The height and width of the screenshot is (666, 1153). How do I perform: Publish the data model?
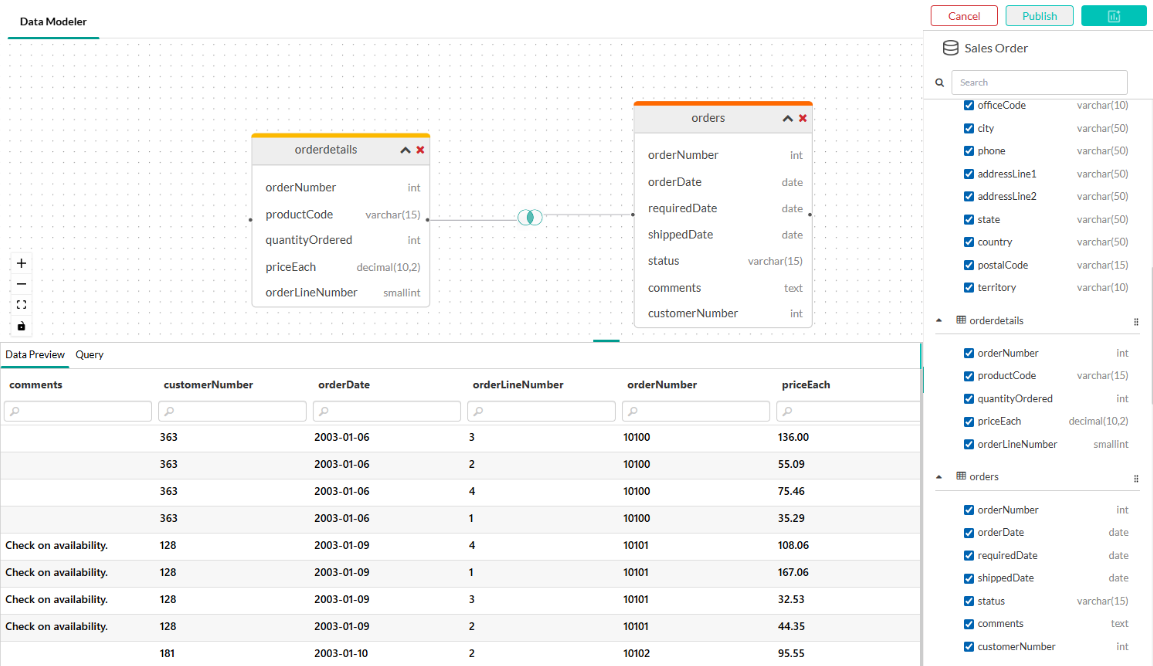coord(1039,16)
